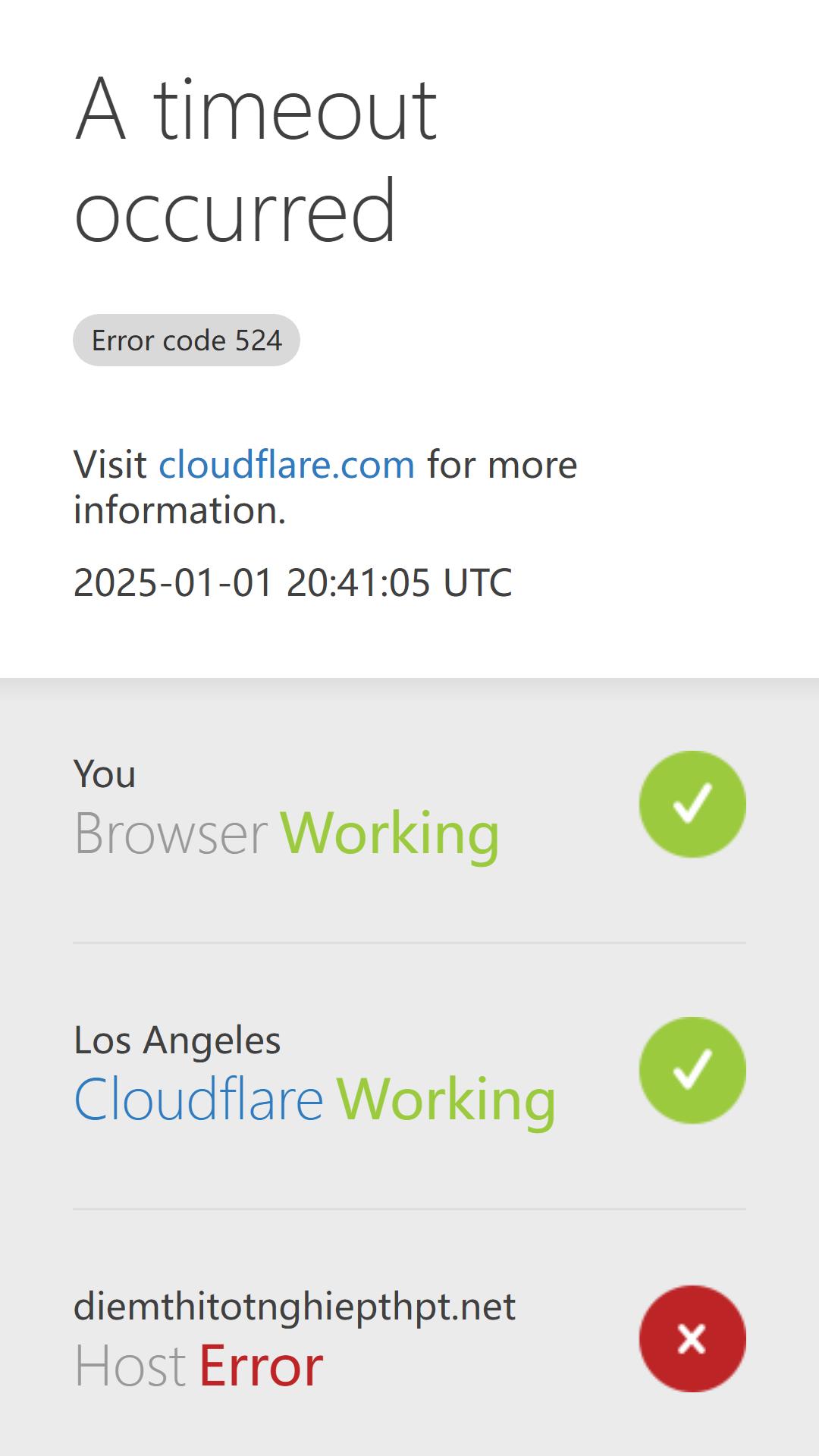This screenshot has height=1456, width=819.
Task: Select the 2025-01-01 20:41:05 UTC timestamp
Action: point(293,582)
